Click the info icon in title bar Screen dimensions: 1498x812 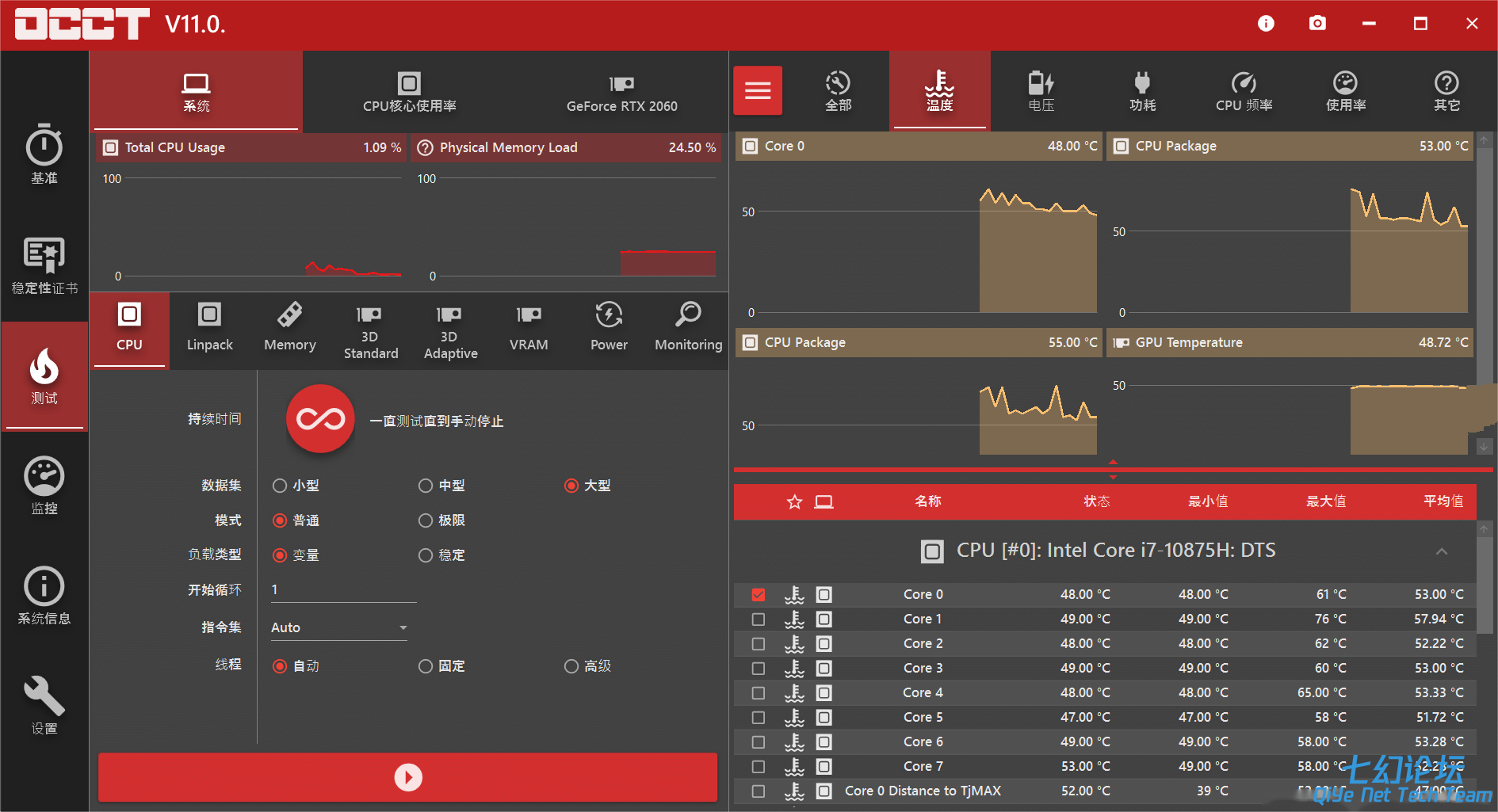point(1266,24)
